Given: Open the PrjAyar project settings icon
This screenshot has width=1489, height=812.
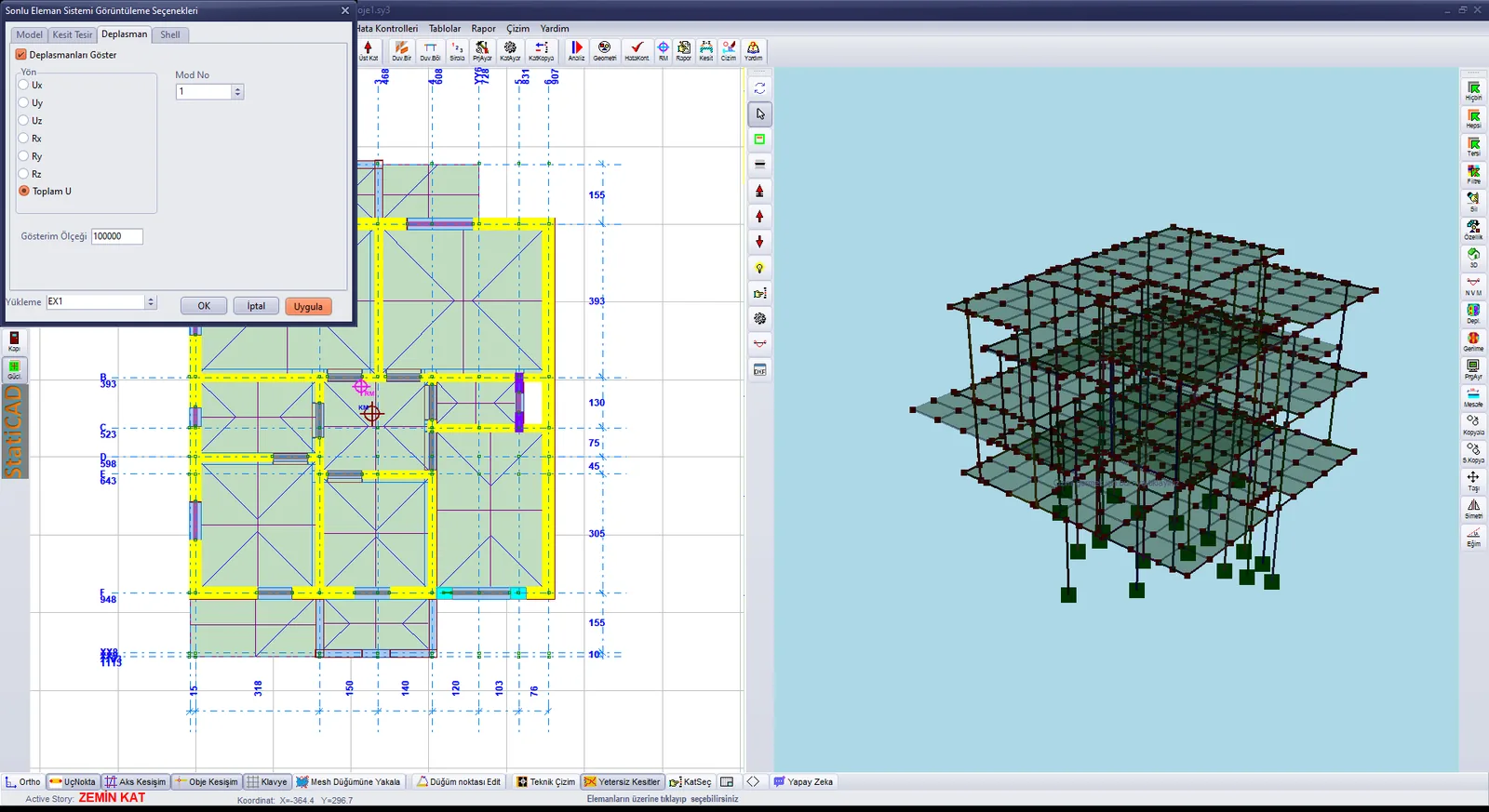Looking at the screenshot, I should (482, 50).
